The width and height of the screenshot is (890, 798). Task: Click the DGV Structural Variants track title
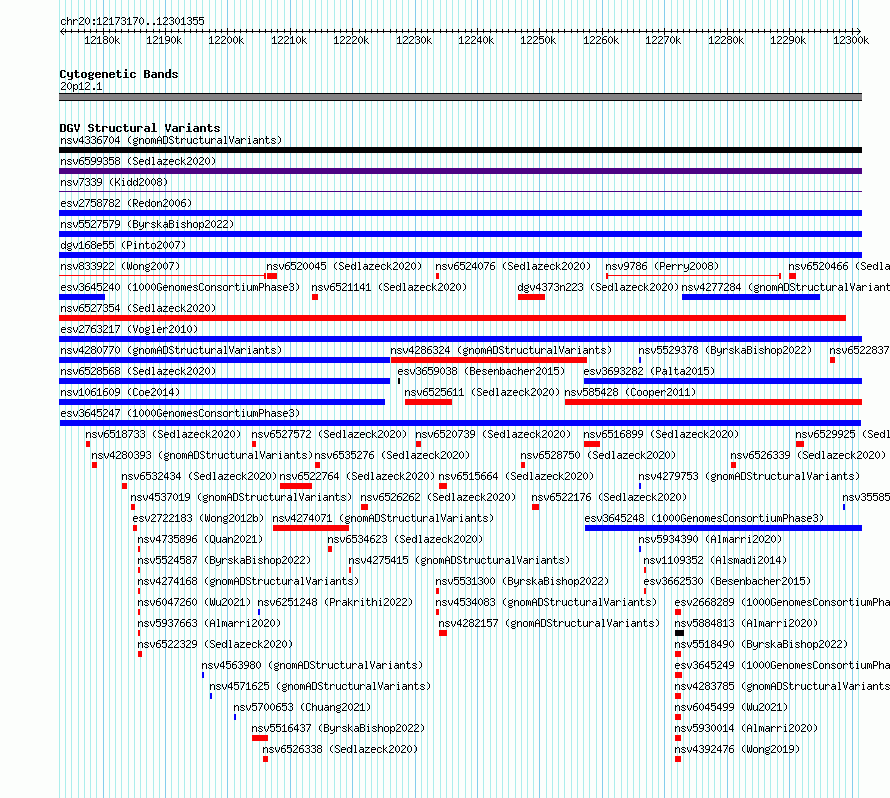(x=140, y=128)
